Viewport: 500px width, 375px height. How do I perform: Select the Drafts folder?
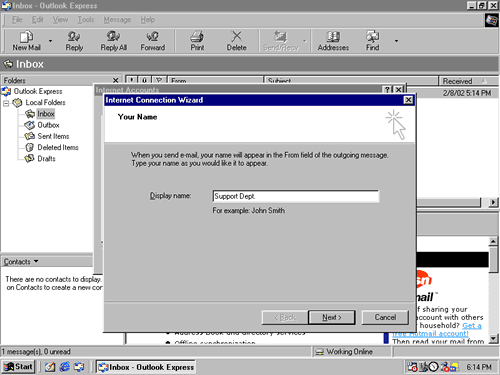point(46,159)
